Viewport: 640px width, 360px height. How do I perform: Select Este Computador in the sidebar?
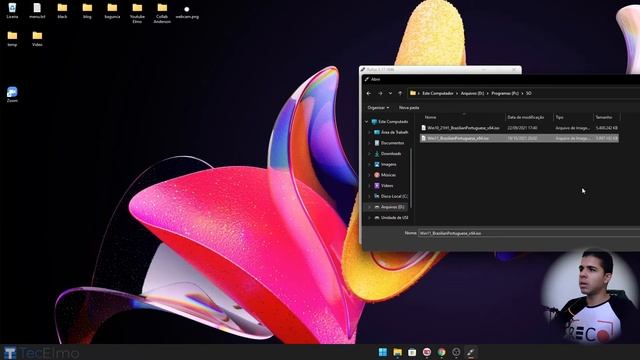[x=390, y=122]
